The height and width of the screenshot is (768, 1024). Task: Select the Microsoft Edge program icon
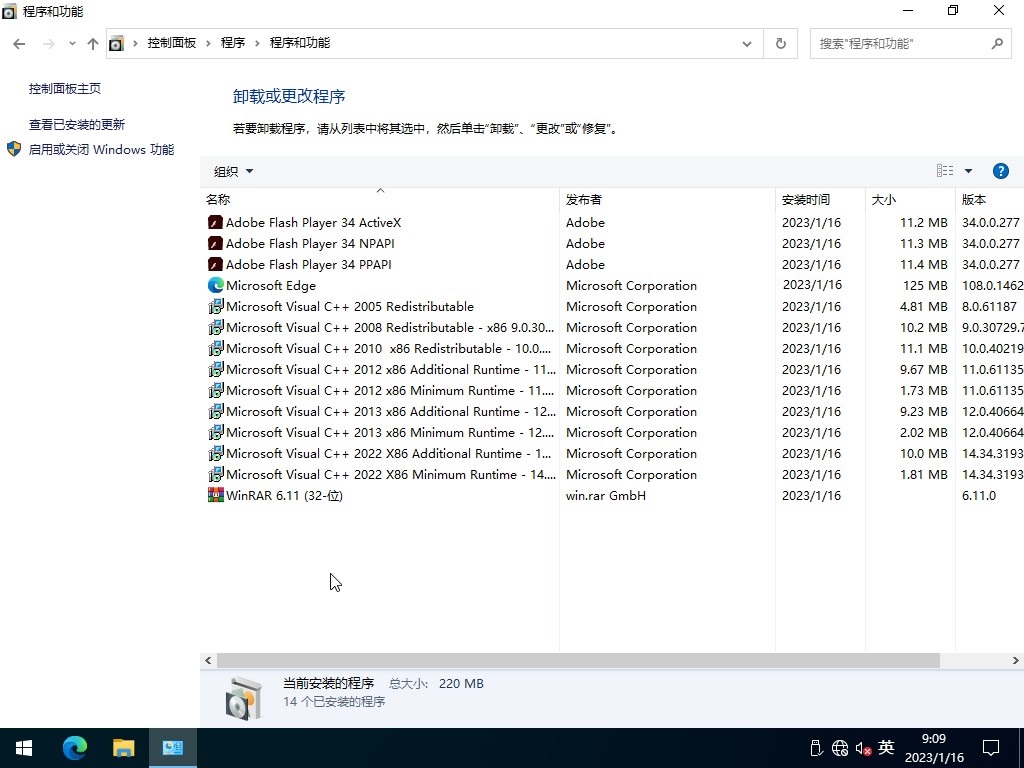click(215, 286)
